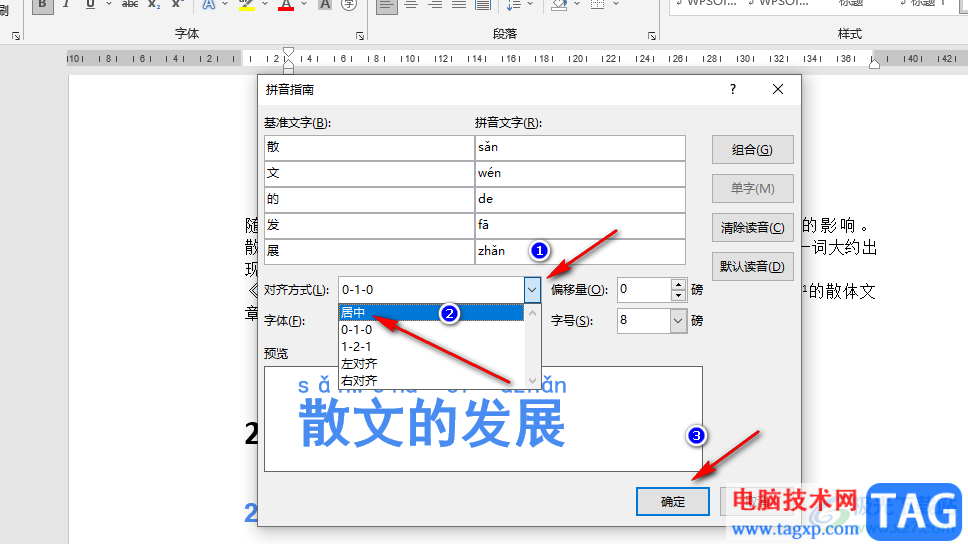The height and width of the screenshot is (544, 968).
Task: Confirm with 确定 button
Action: point(673,501)
